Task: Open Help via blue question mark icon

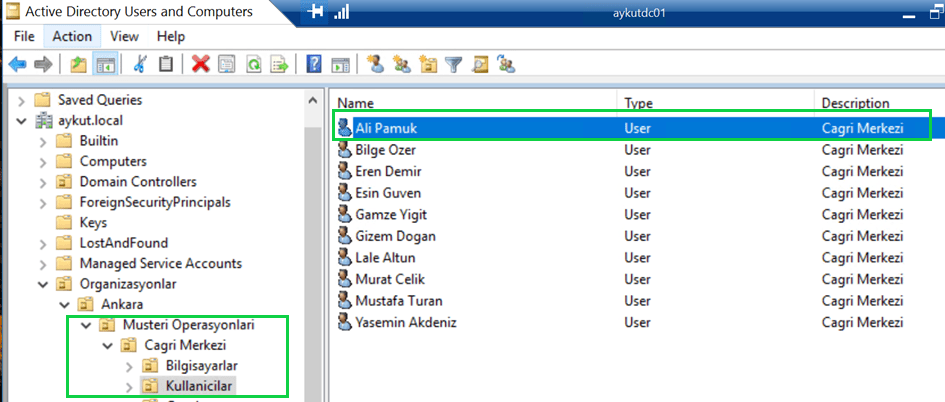Action: coord(313,64)
